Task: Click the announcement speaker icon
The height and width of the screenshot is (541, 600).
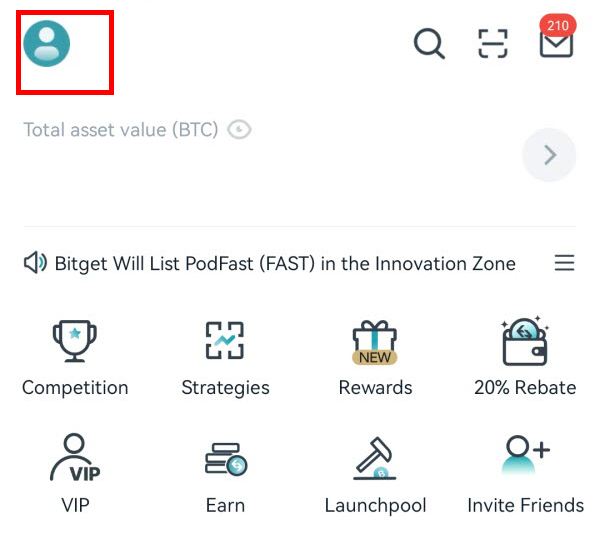Action: [x=35, y=263]
